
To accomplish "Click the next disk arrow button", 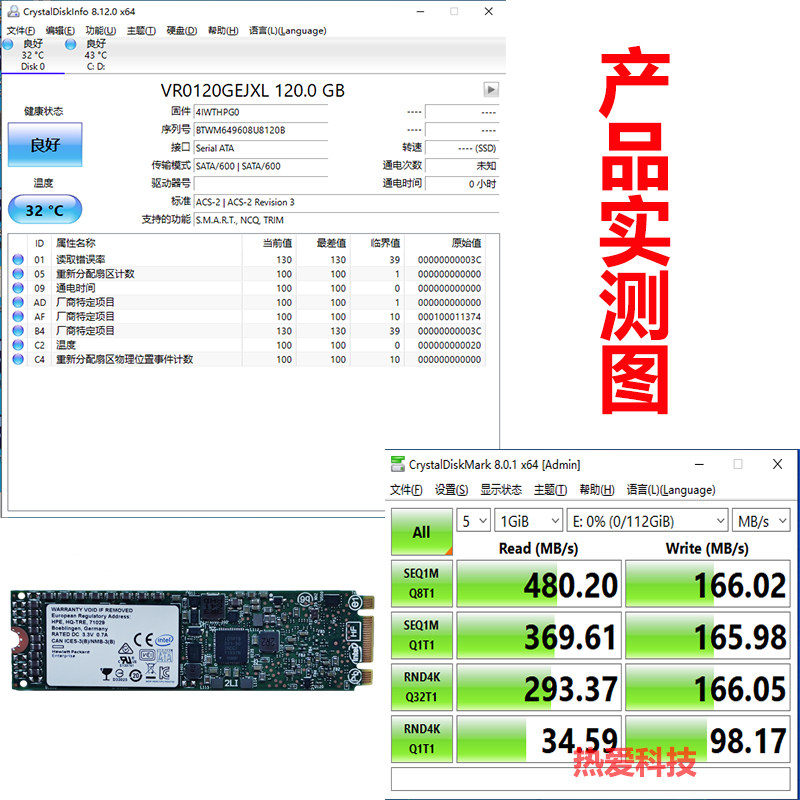I will pos(491,90).
